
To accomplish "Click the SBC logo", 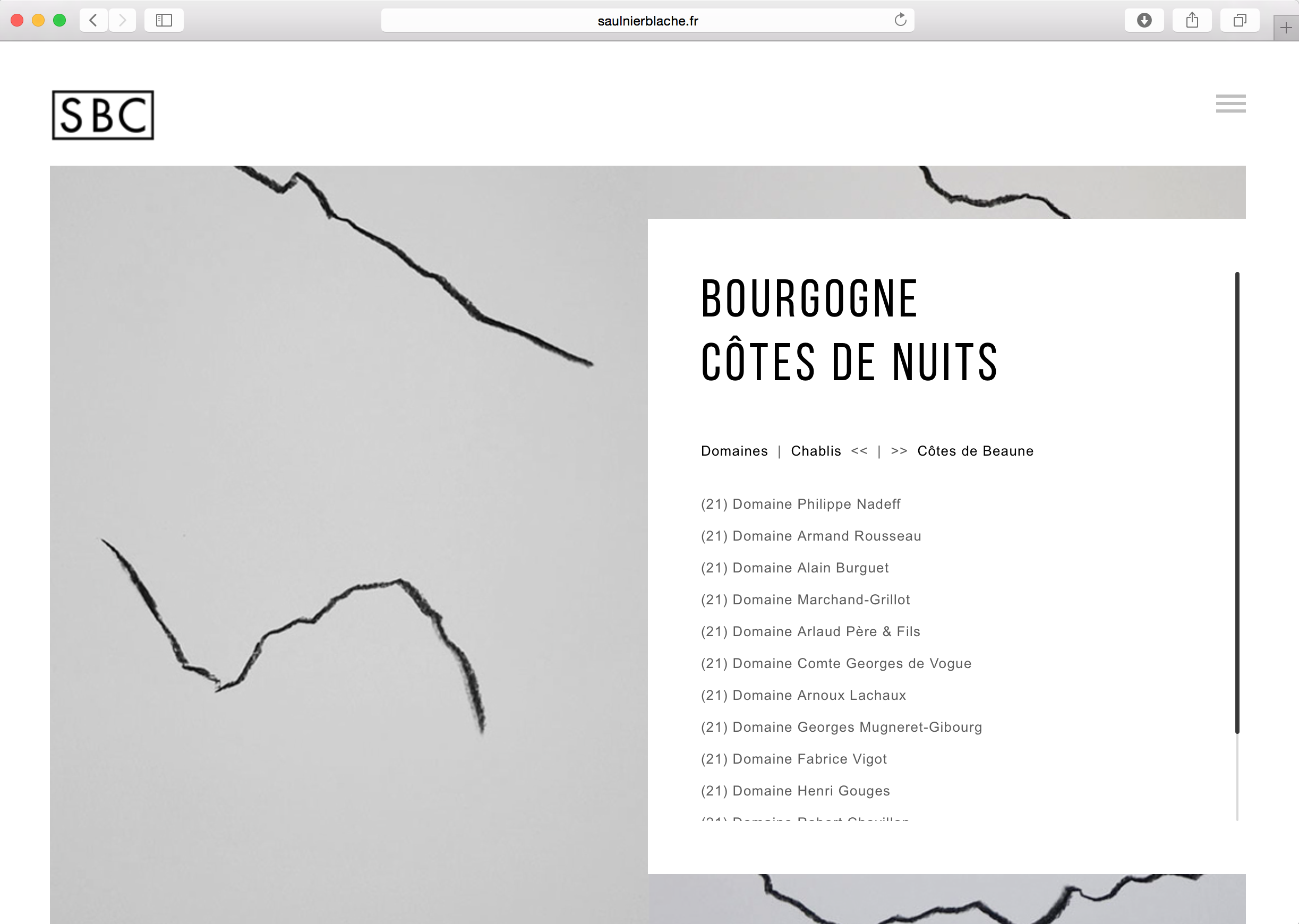I will pyautogui.click(x=103, y=115).
